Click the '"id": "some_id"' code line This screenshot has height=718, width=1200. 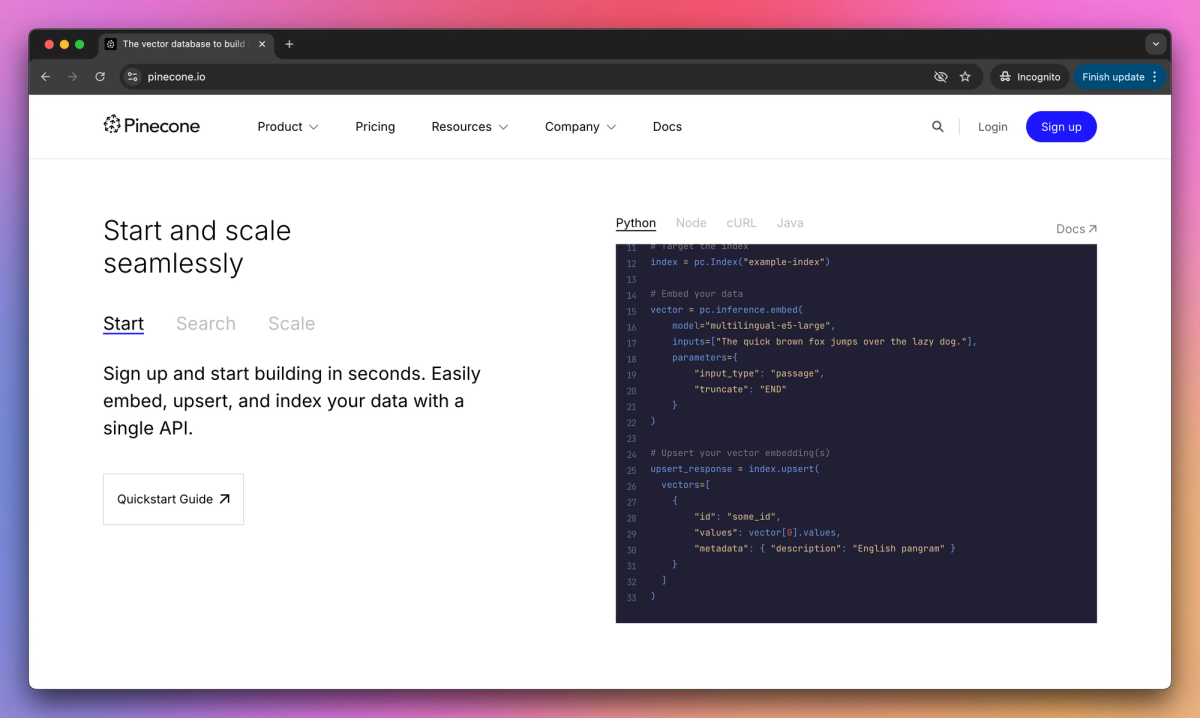[737, 517]
